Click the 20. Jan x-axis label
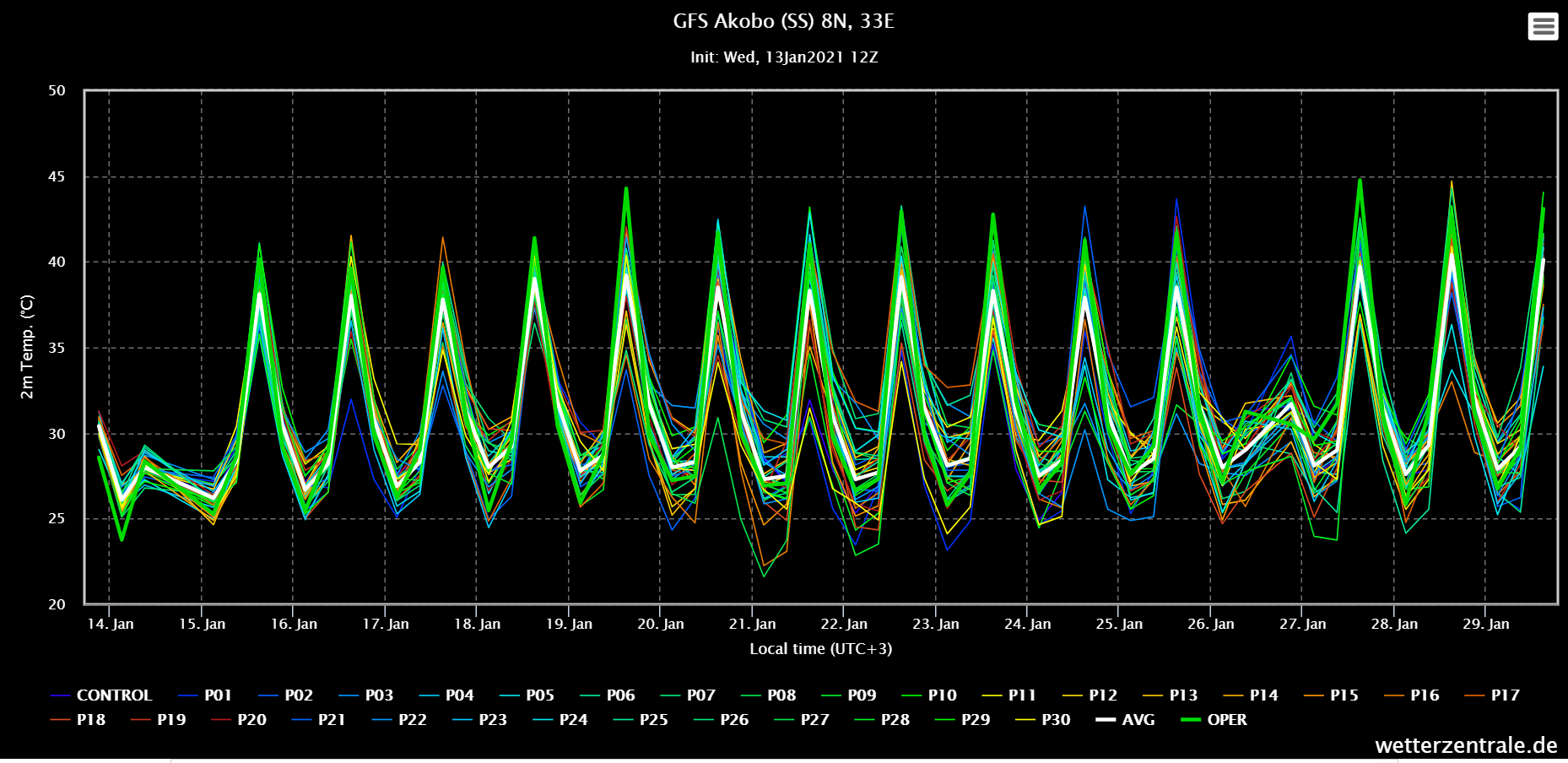This screenshot has width=1568, height=763. coord(660,624)
